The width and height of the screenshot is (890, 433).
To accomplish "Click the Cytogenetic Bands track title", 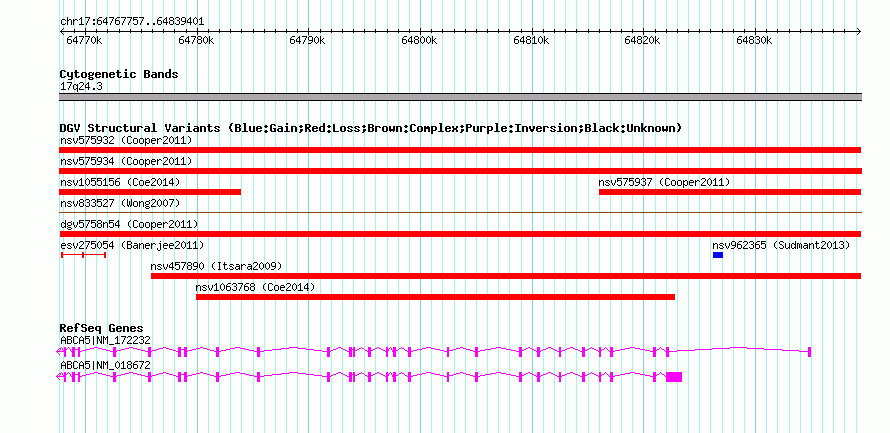I will [119, 74].
